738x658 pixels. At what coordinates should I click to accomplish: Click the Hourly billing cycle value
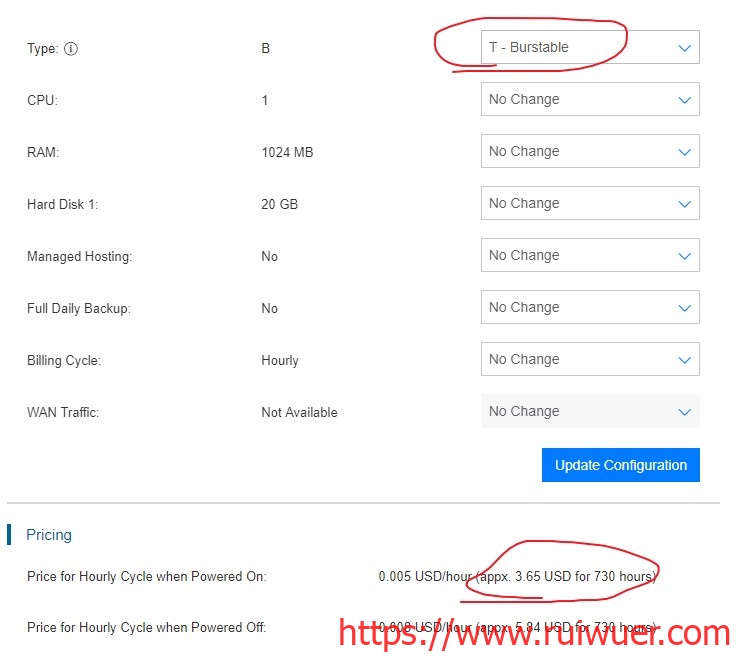[279, 360]
